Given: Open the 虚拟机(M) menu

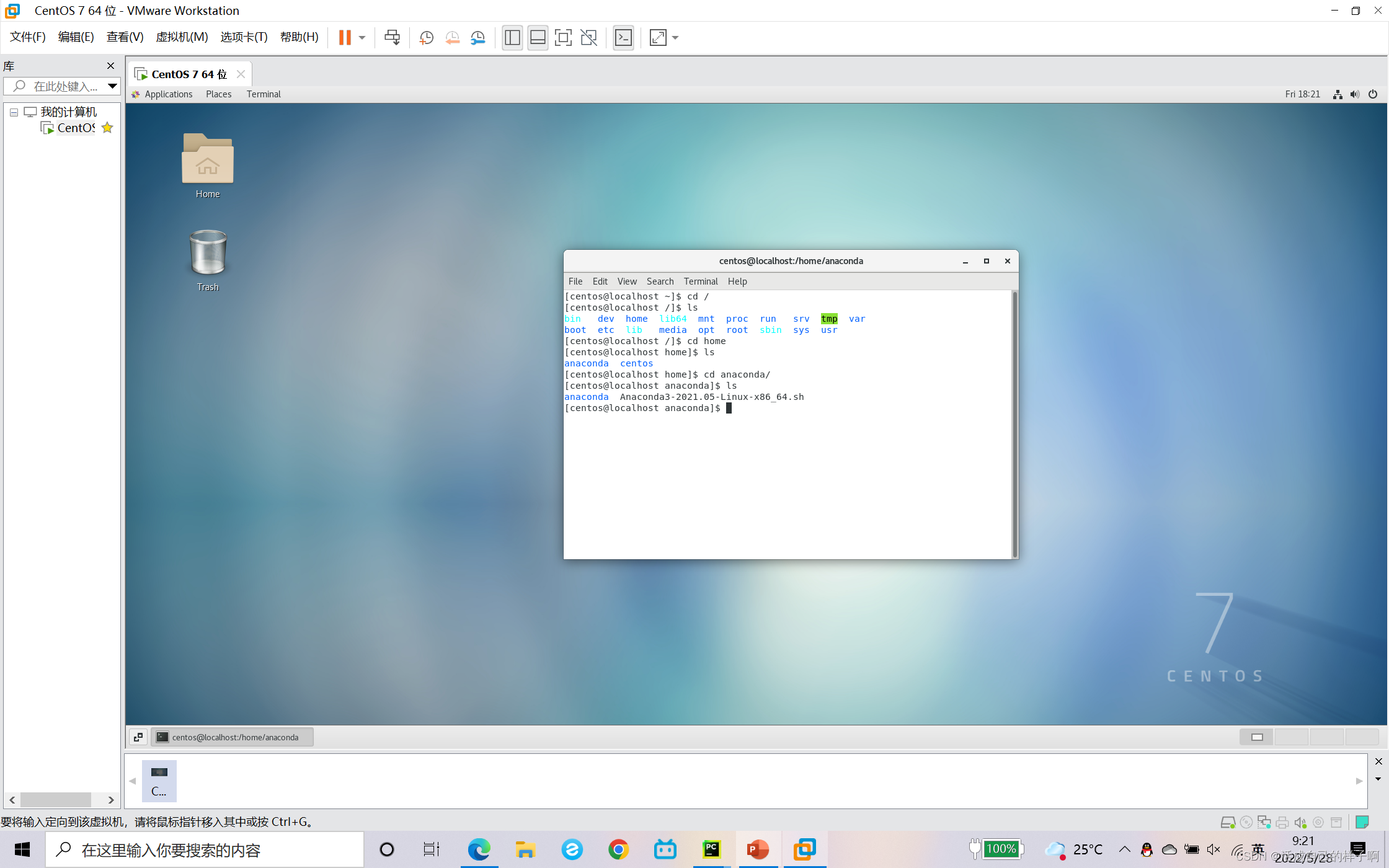Looking at the screenshot, I should [182, 37].
